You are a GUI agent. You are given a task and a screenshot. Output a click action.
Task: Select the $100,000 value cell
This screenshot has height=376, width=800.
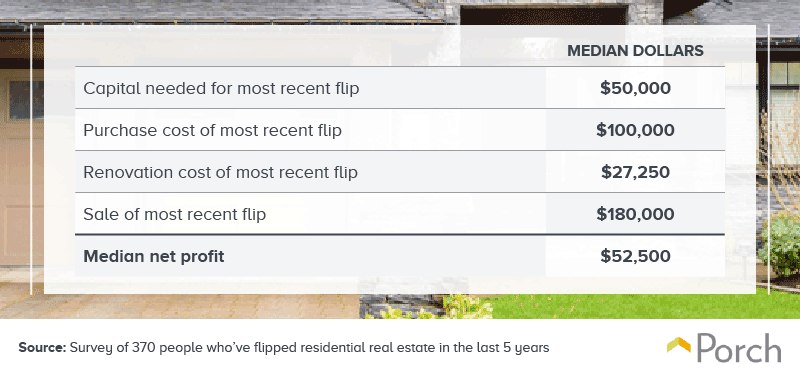pos(635,130)
